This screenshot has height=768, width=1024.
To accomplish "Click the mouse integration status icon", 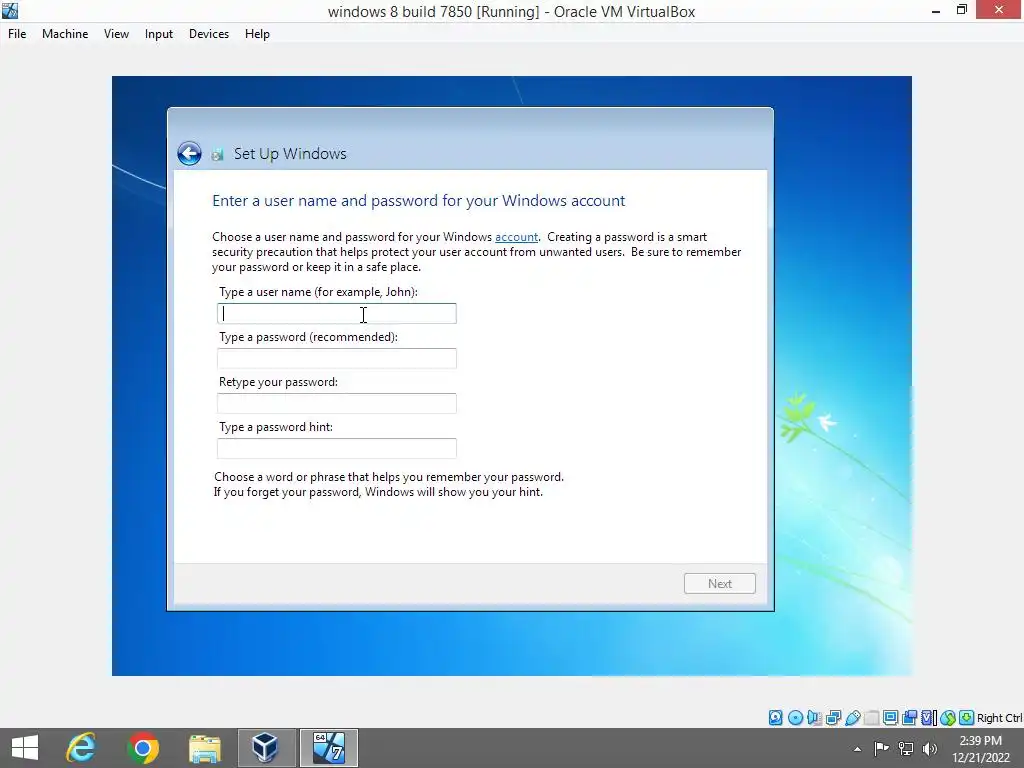I will pyautogui.click(x=948, y=718).
